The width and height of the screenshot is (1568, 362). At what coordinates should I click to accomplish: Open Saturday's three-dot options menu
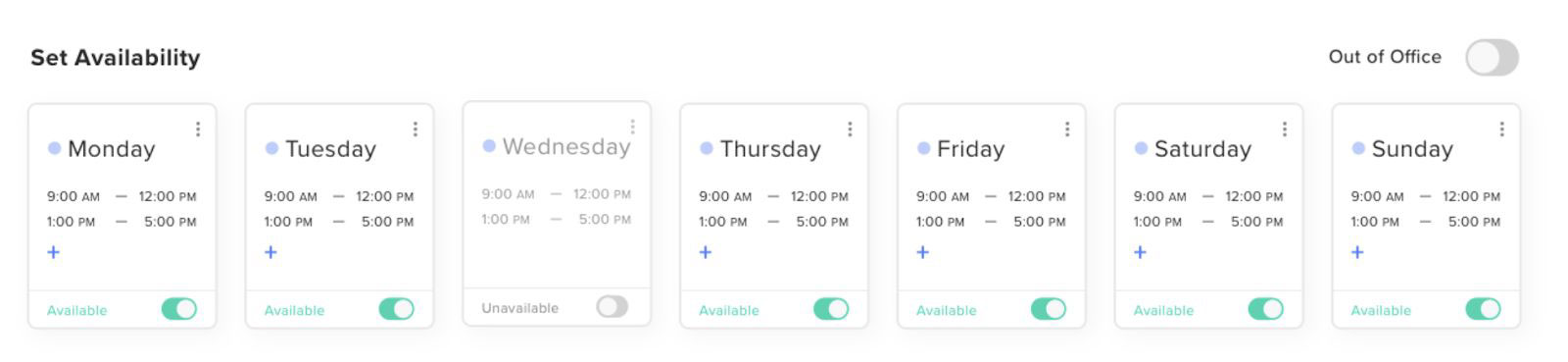tap(1285, 129)
